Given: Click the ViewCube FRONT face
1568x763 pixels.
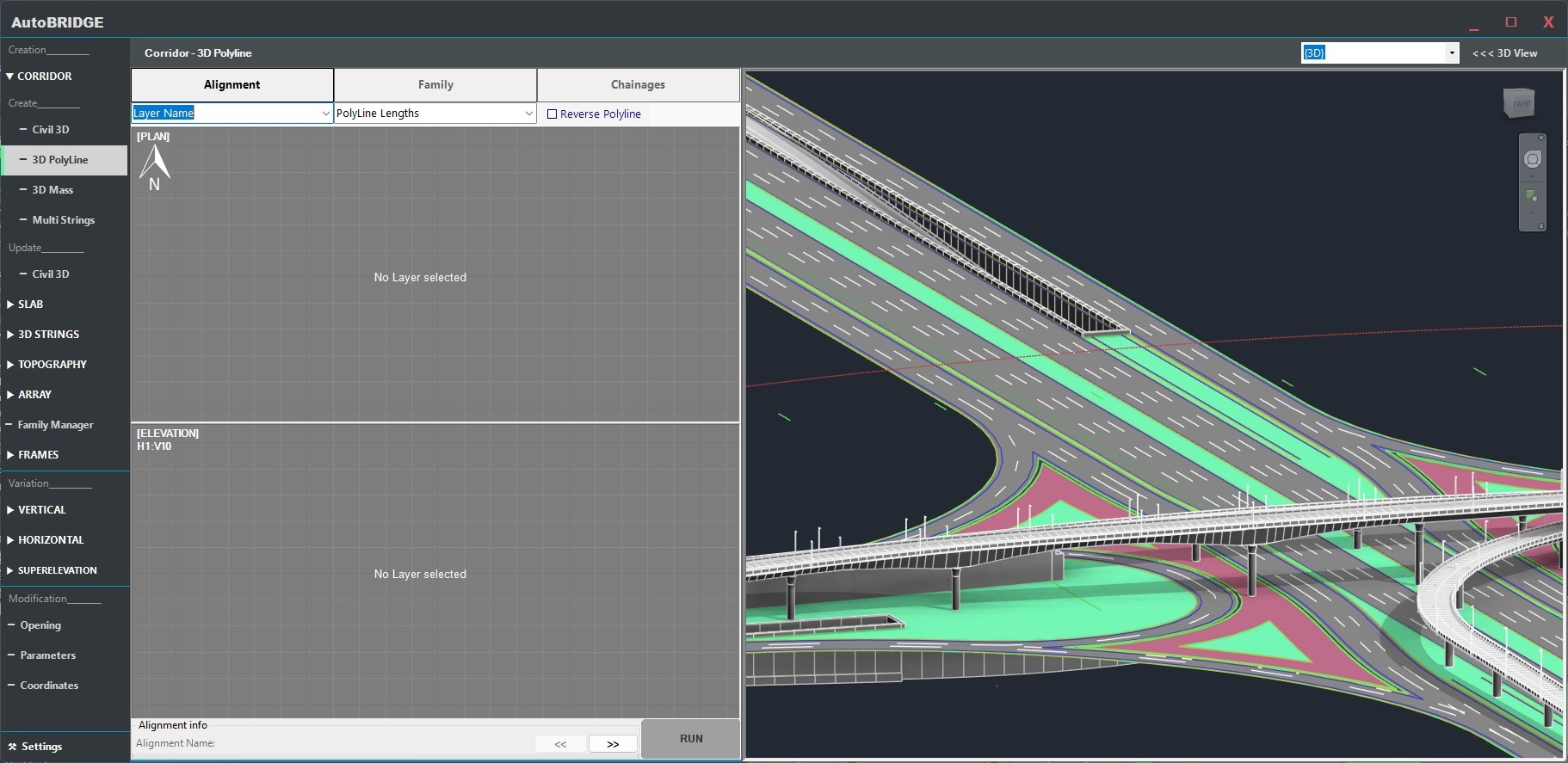Looking at the screenshot, I should (x=1521, y=104).
